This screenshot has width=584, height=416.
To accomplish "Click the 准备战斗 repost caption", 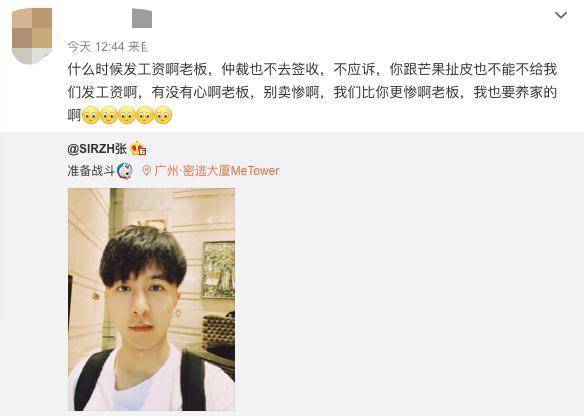I will (x=91, y=171).
